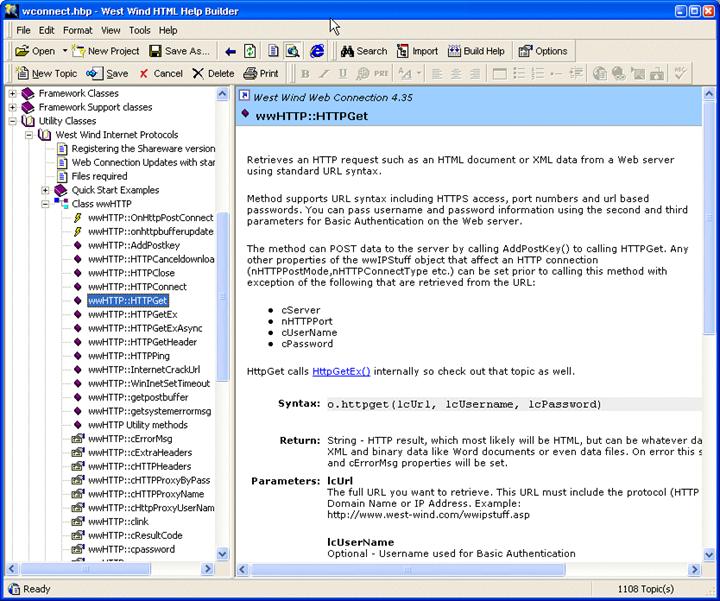
Task: Click the topic header shortcut icon
Action: click(245, 95)
